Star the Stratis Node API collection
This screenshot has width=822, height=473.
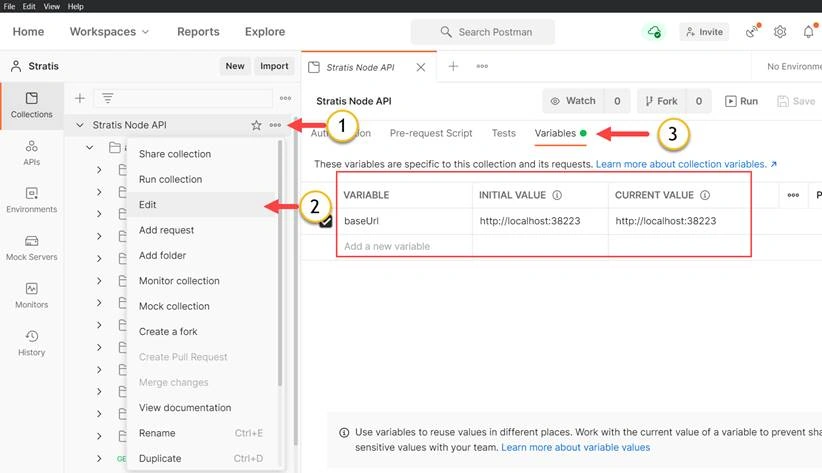coord(256,125)
